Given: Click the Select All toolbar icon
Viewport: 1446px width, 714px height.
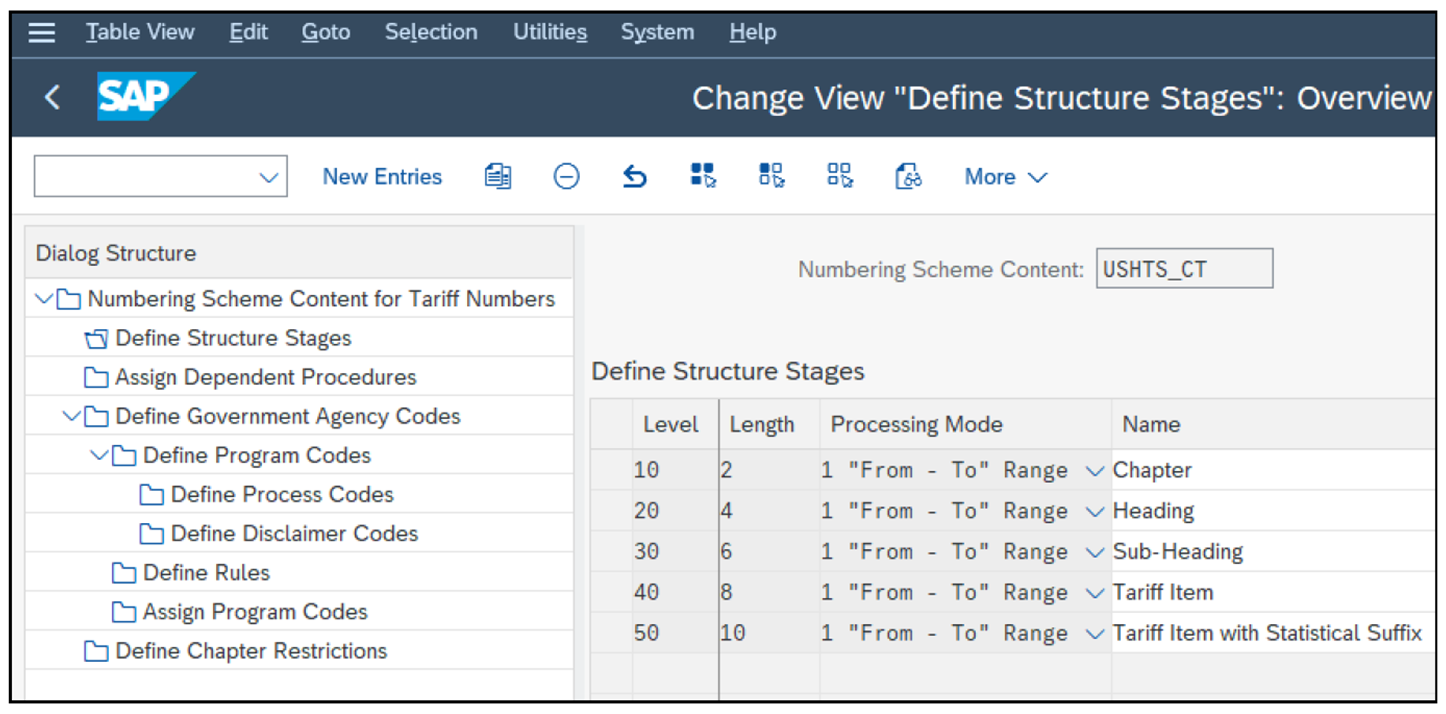Looking at the screenshot, I should click(x=703, y=177).
